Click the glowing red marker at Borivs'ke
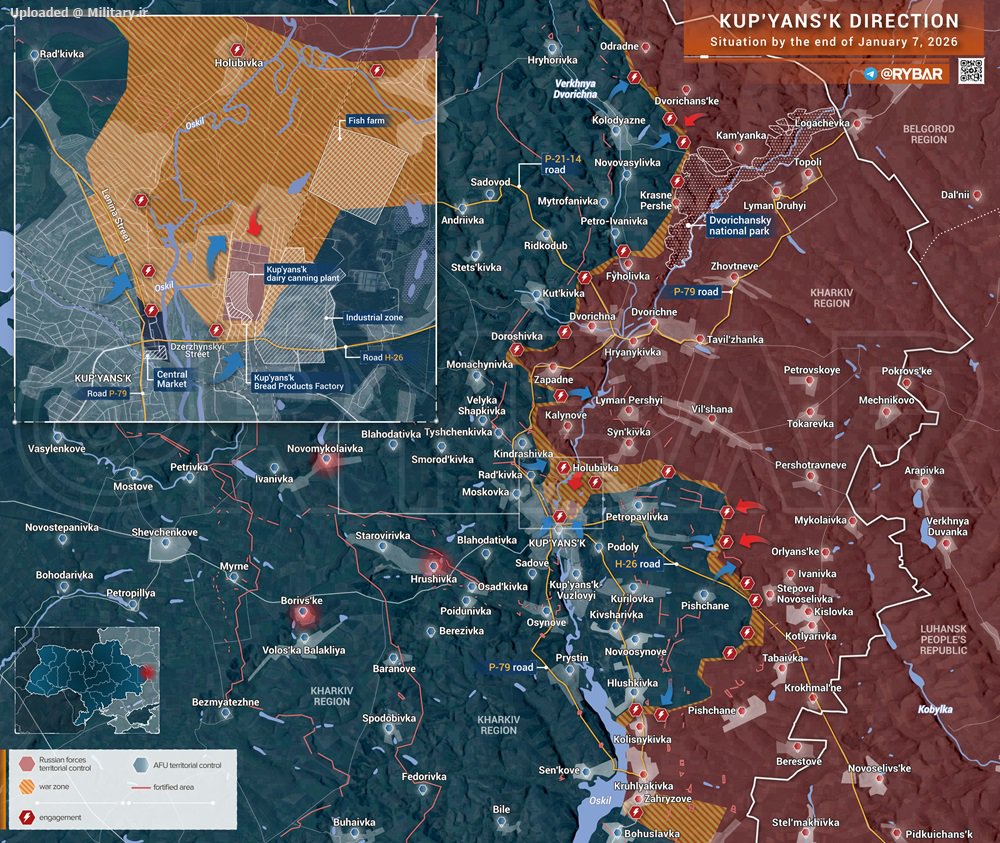The image size is (1000, 843). coord(303,613)
